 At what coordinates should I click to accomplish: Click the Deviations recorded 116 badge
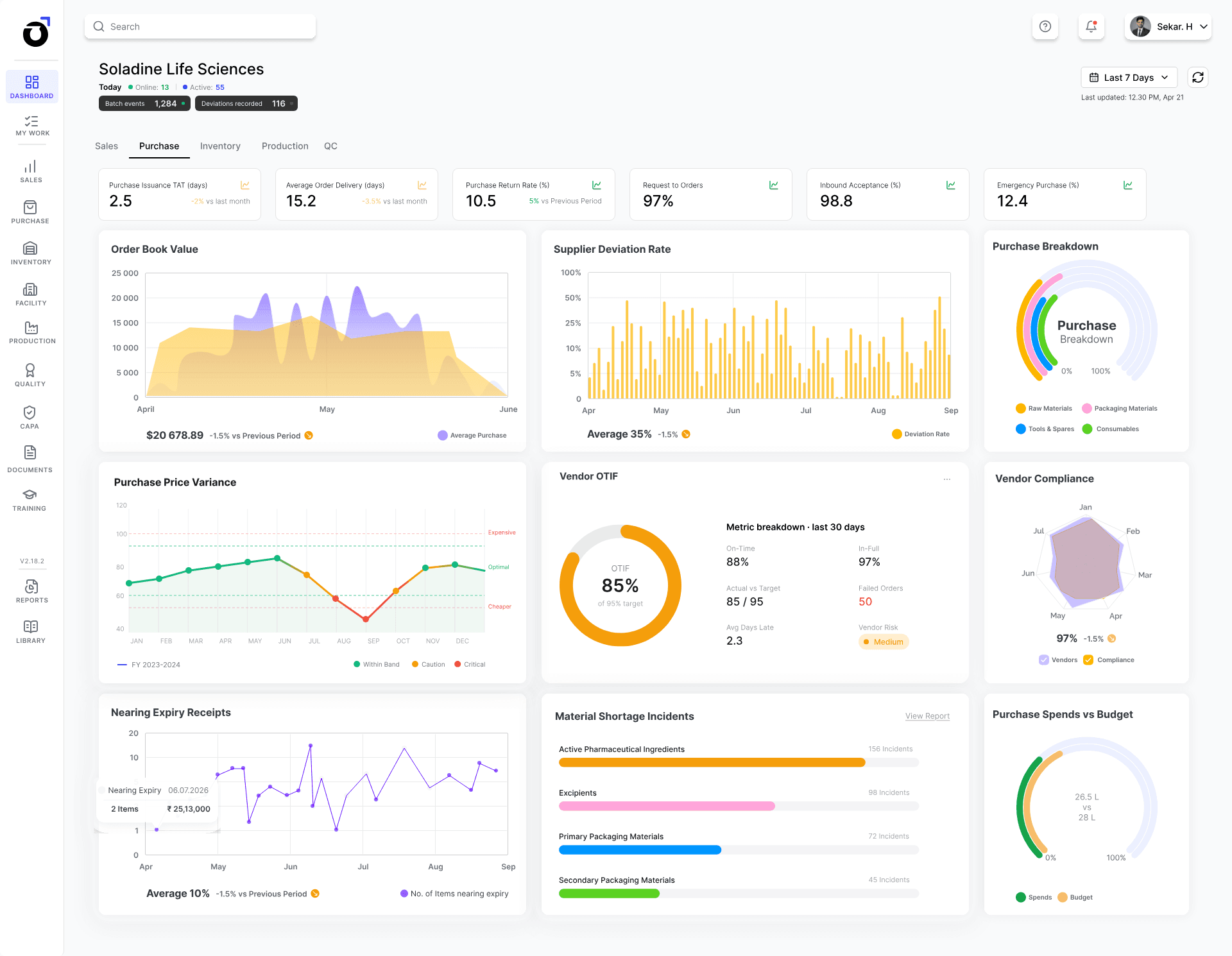(x=246, y=103)
